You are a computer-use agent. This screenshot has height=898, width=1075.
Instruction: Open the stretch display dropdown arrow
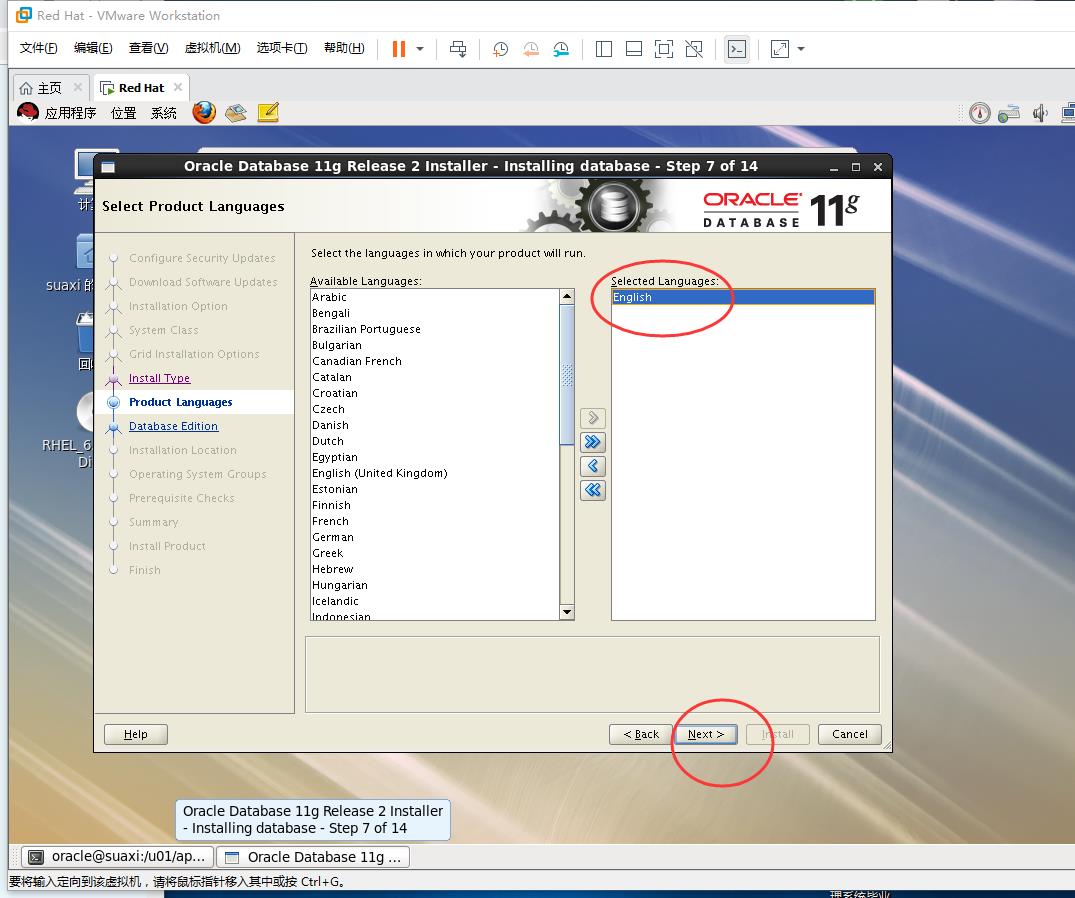(x=801, y=49)
